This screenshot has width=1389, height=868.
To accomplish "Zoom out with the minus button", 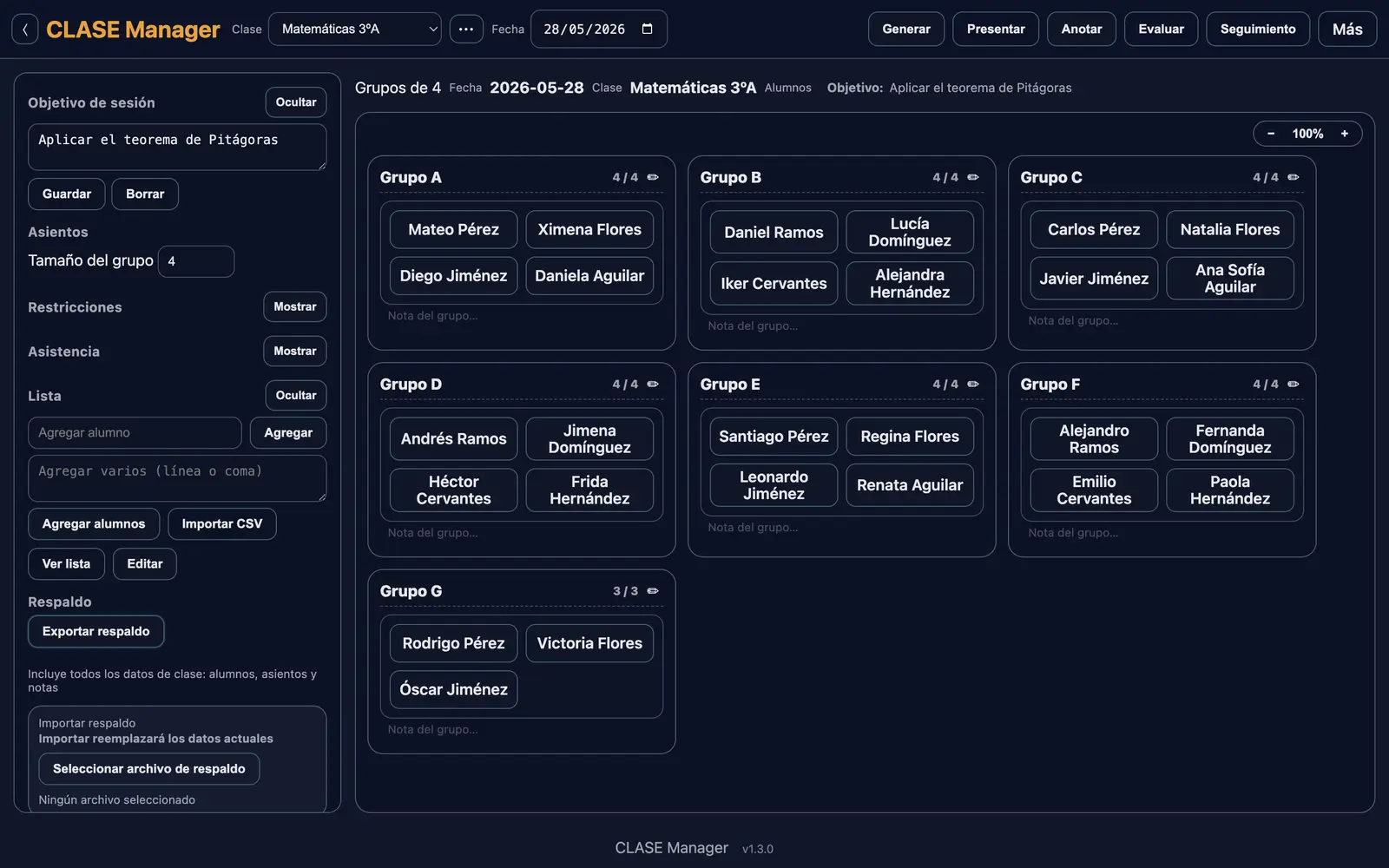I will tap(1271, 134).
